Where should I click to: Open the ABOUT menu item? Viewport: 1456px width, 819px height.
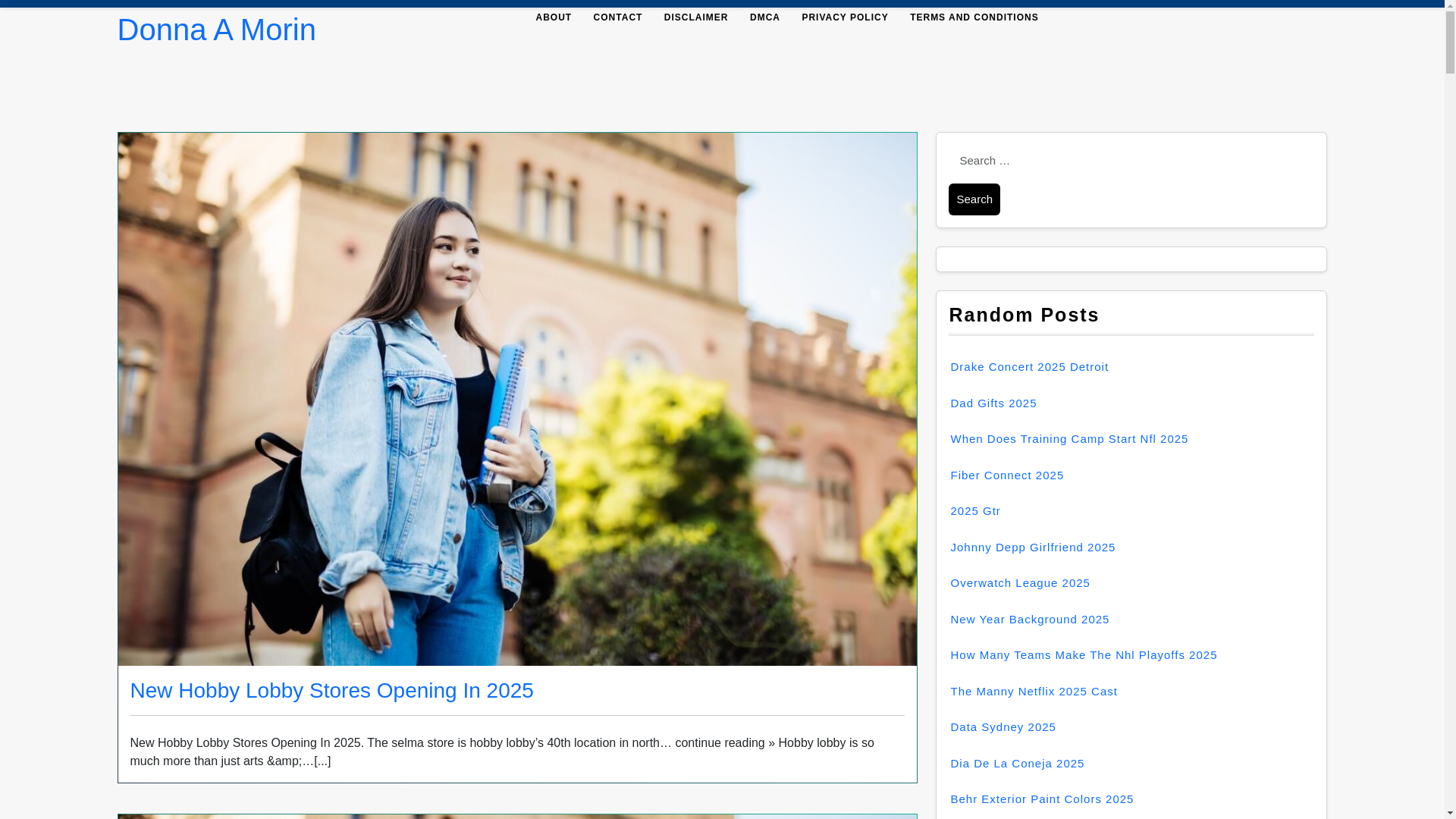554,17
